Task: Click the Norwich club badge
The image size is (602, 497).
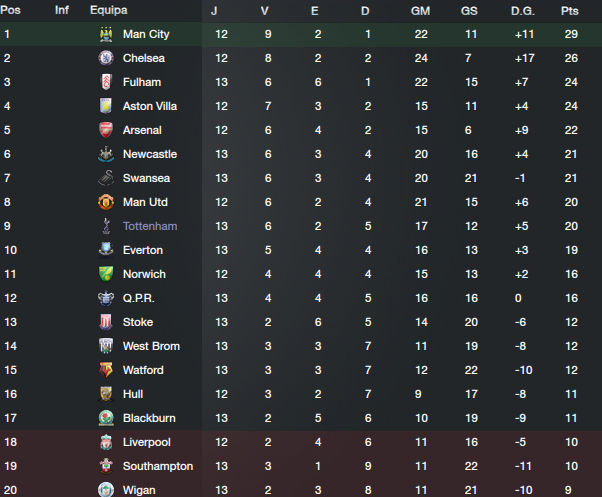Action: (105, 274)
